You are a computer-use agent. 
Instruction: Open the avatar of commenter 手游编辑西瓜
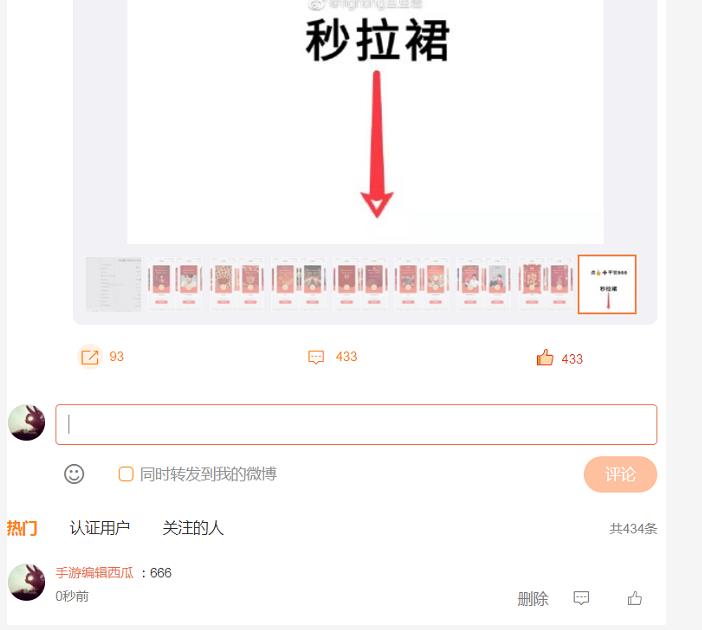(x=27, y=582)
